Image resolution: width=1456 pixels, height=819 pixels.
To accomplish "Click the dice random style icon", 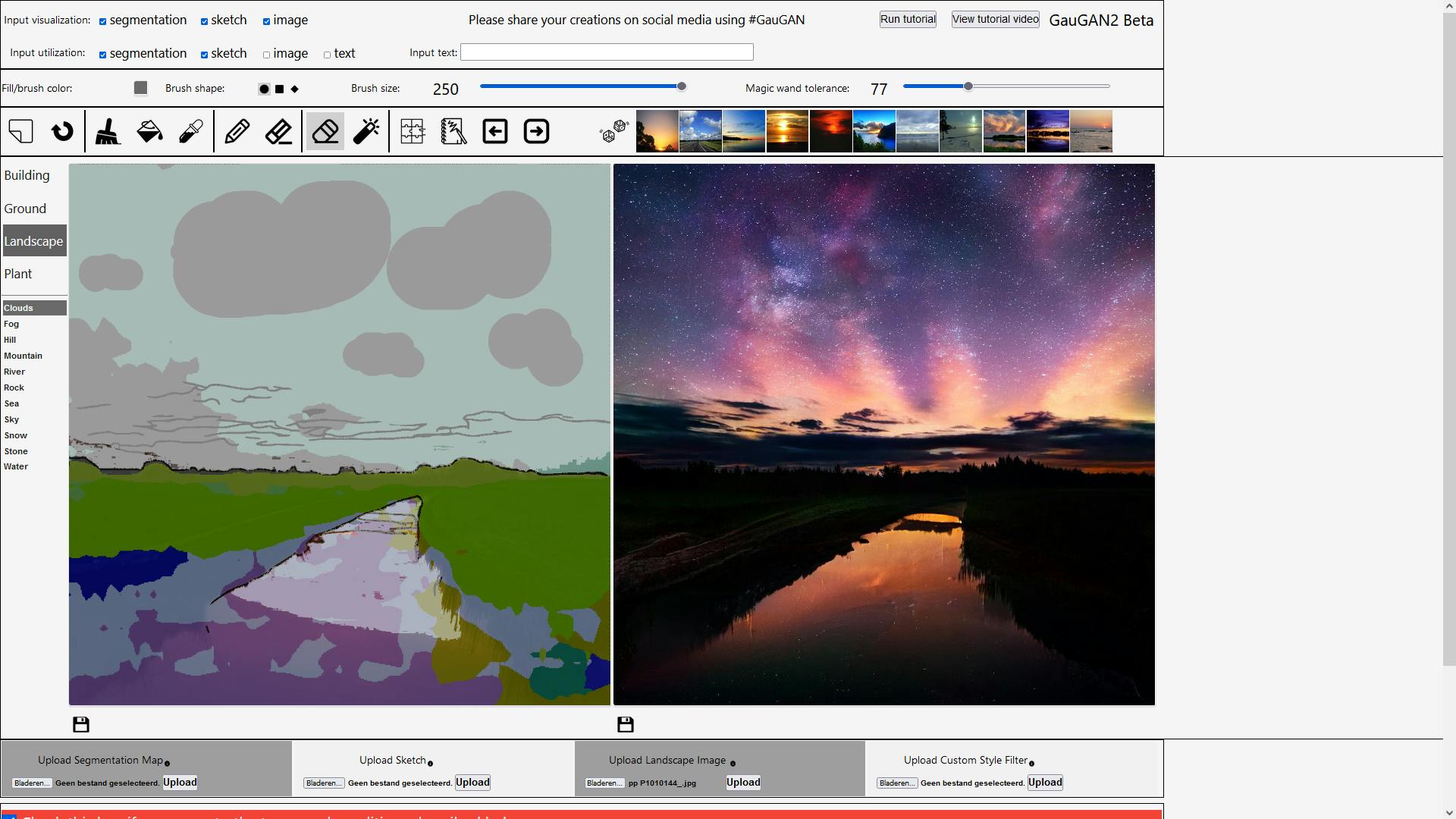I will (x=613, y=131).
